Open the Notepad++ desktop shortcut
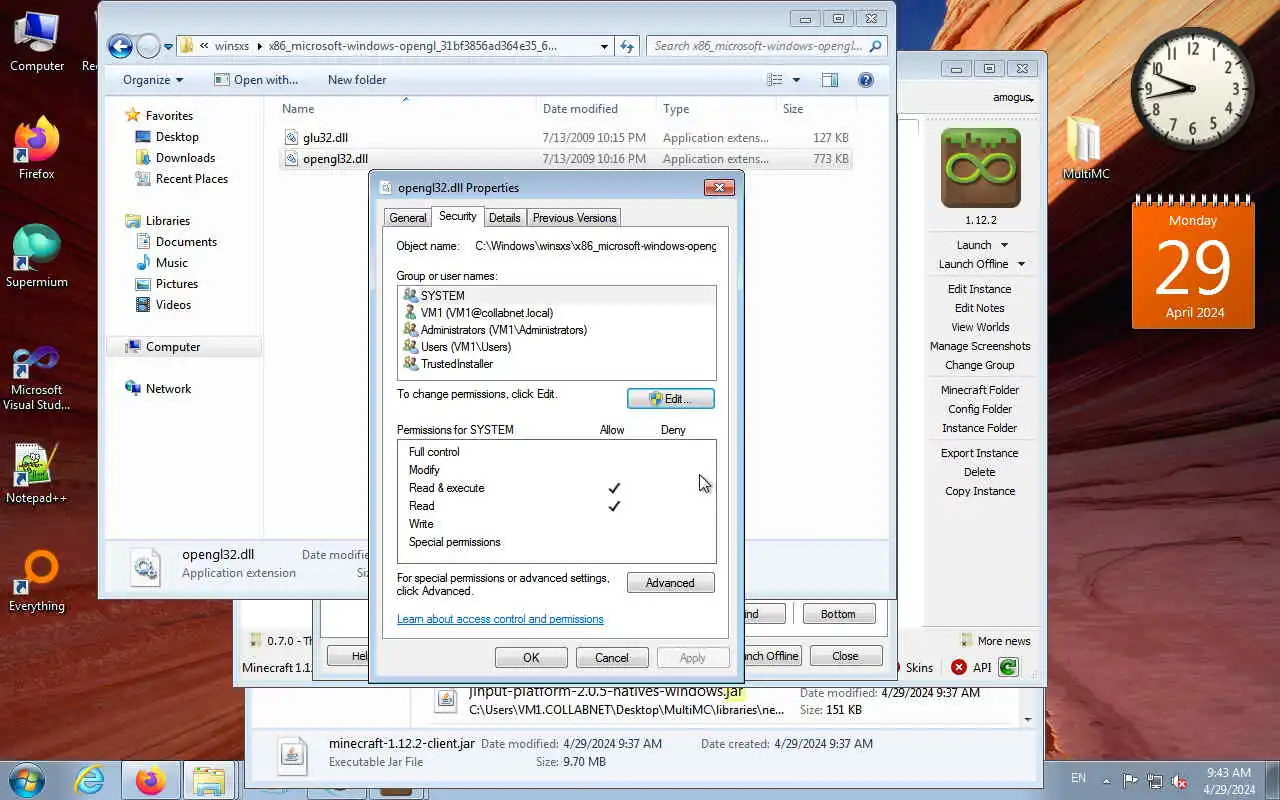The width and height of the screenshot is (1280, 800). [37, 473]
